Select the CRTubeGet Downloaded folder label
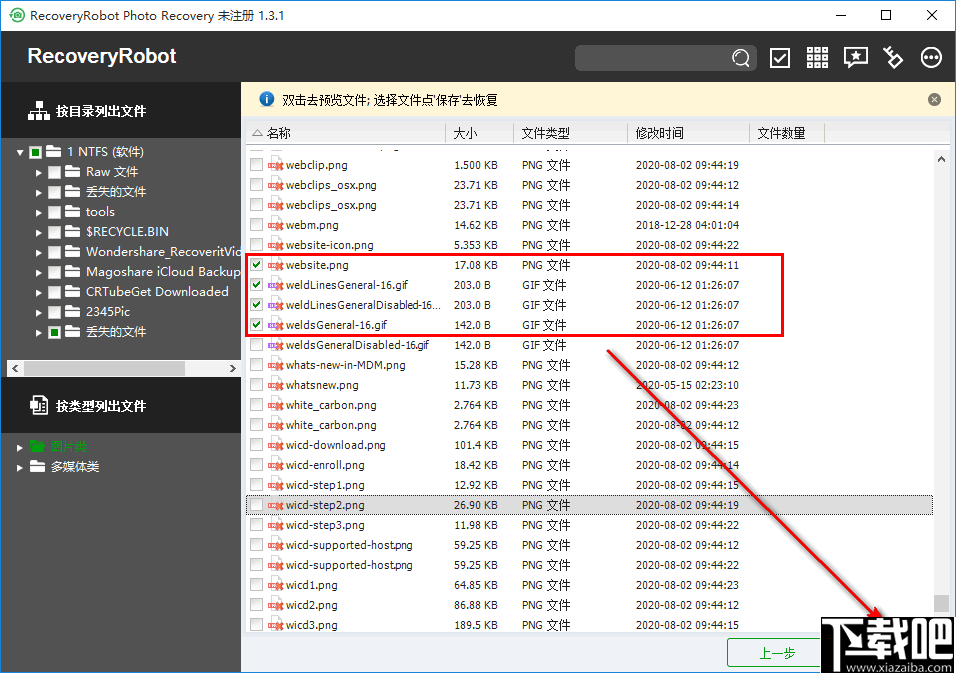This screenshot has height=673, width=956. 157,291
